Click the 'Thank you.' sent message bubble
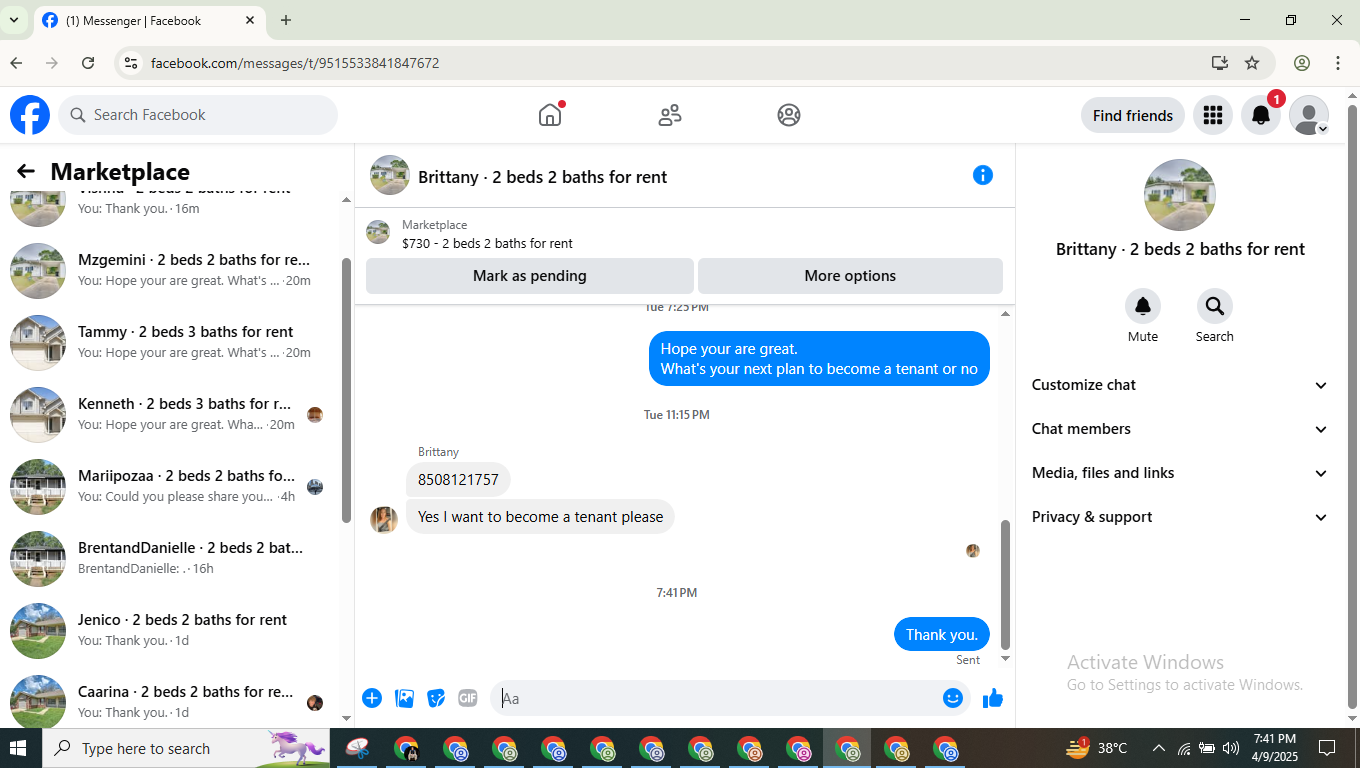The image size is (1360, 768). click(942, 635)
